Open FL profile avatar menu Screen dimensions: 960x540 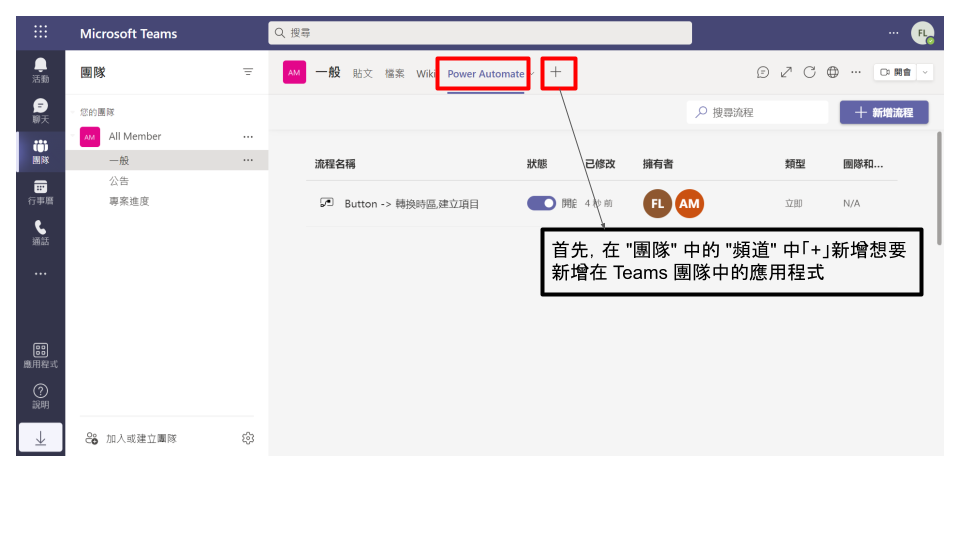(922, 33)
